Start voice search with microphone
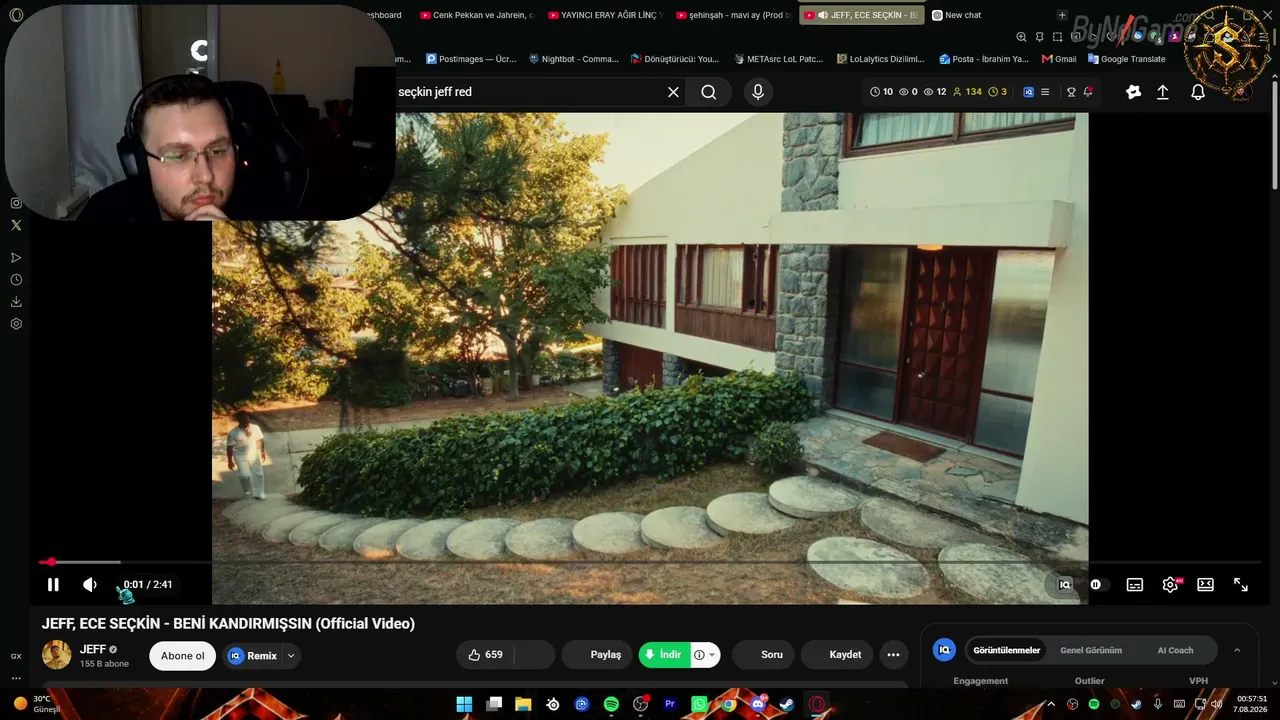1280x720 pixels. 758,92
